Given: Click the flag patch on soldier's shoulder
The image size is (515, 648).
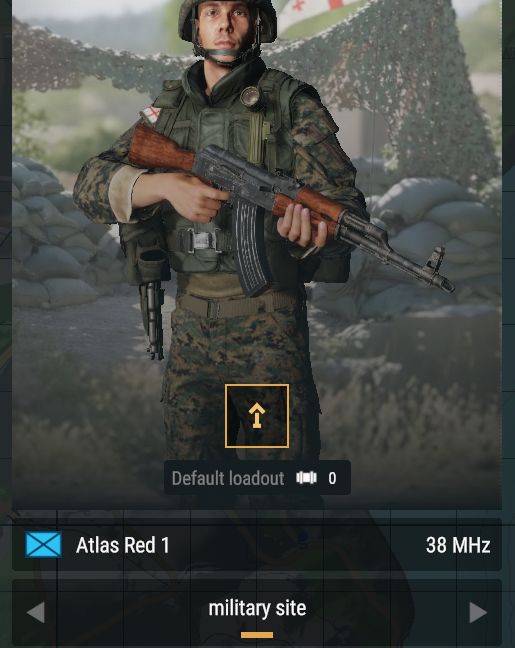Looking at the screenshot, I should [152, 113].
